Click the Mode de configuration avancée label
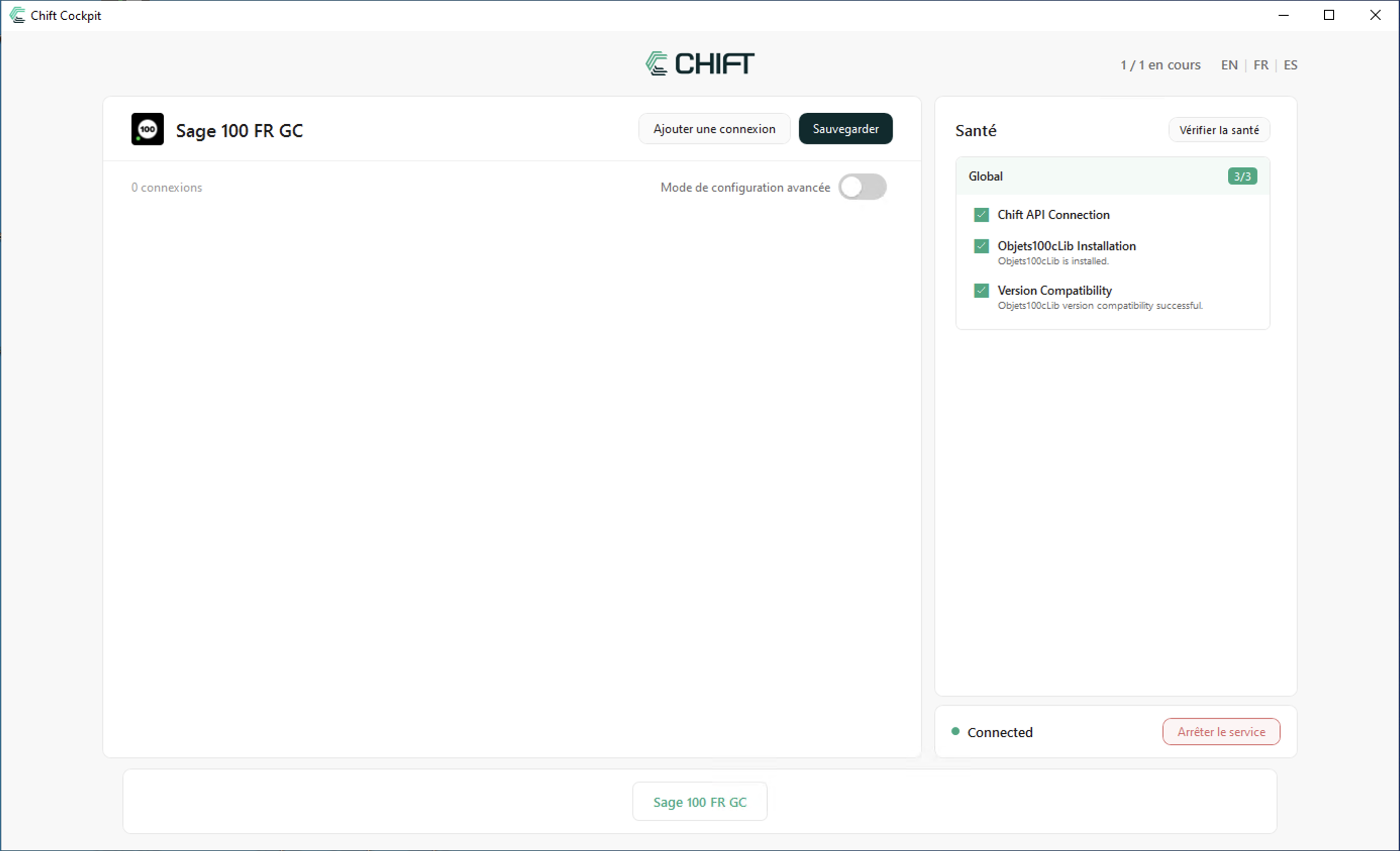 [745, 187]
